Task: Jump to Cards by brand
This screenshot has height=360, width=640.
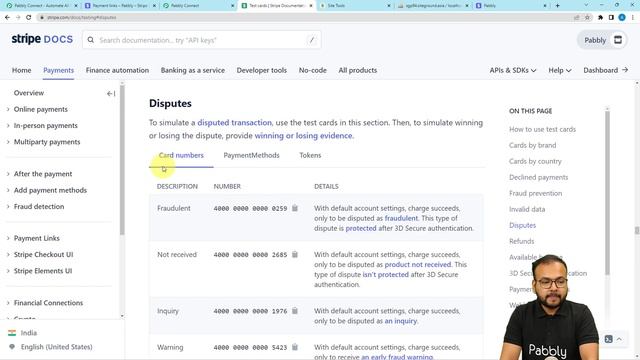Action: [532, 145]
